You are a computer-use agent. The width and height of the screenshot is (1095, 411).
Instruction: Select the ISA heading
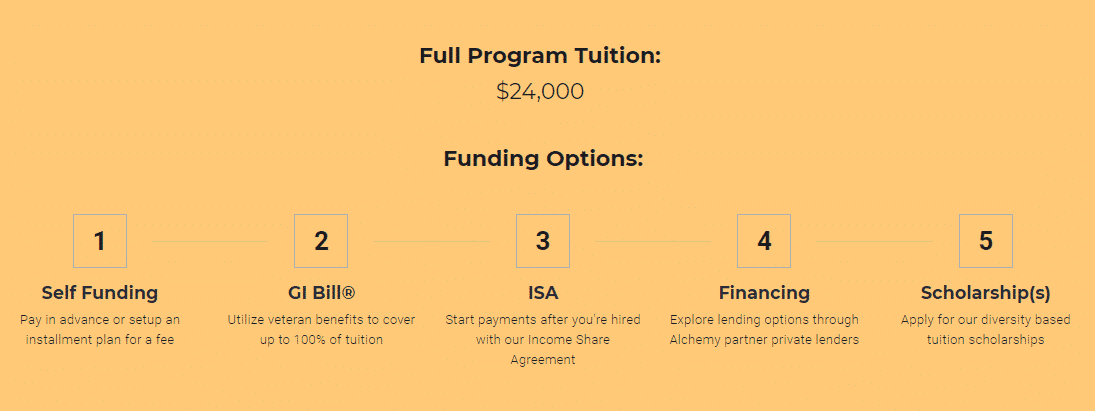[x=543, y=292]
